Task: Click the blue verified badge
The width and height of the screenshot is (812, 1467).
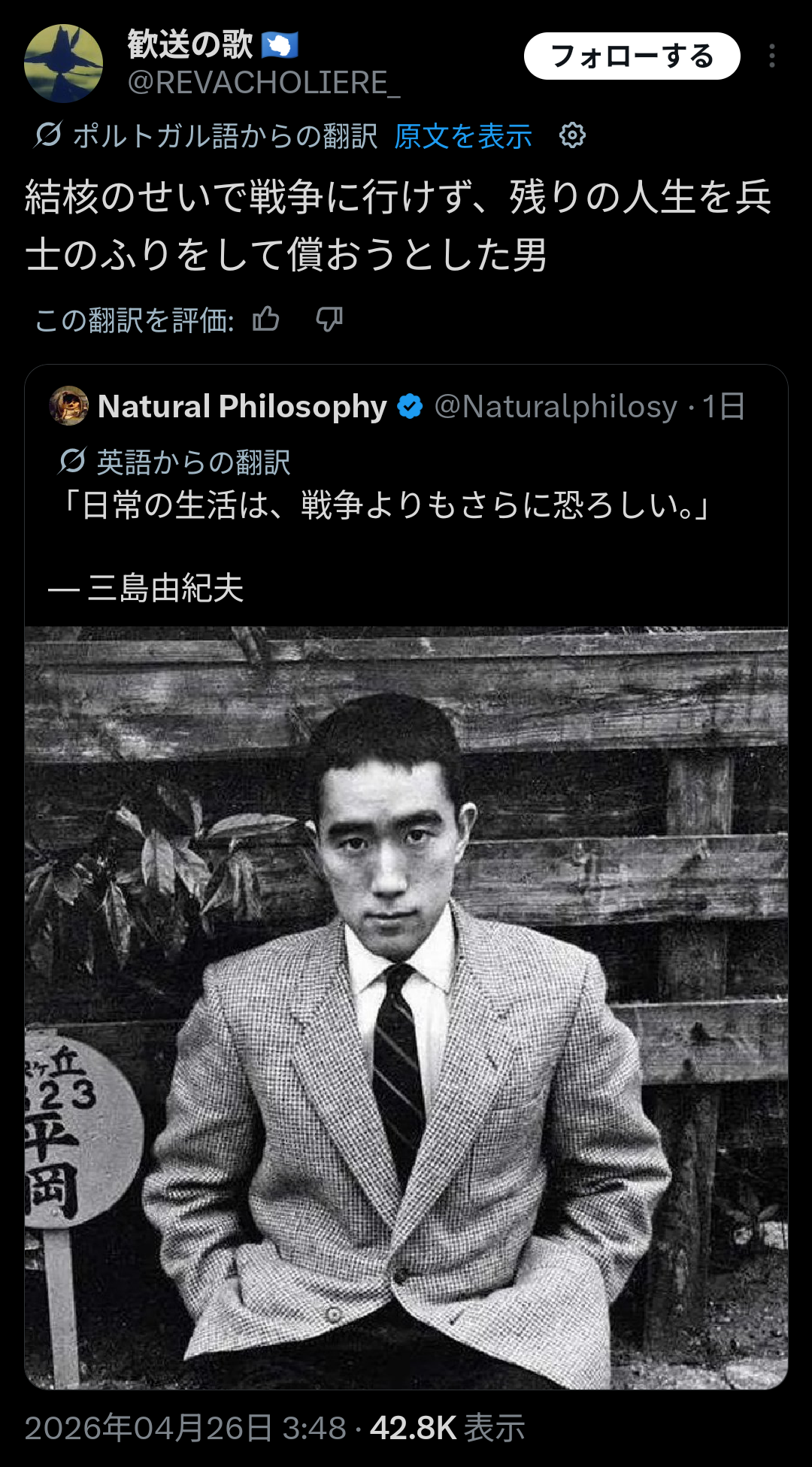Action: [x=410, y=406]
